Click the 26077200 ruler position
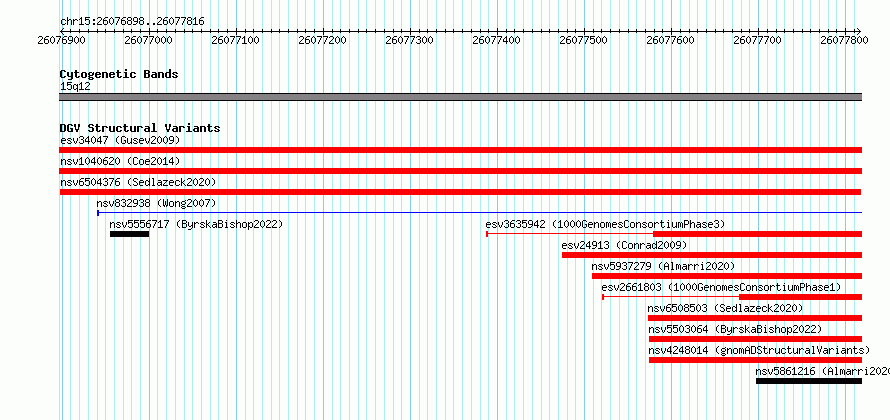The image size is (890, 420). tap(322, 40)
